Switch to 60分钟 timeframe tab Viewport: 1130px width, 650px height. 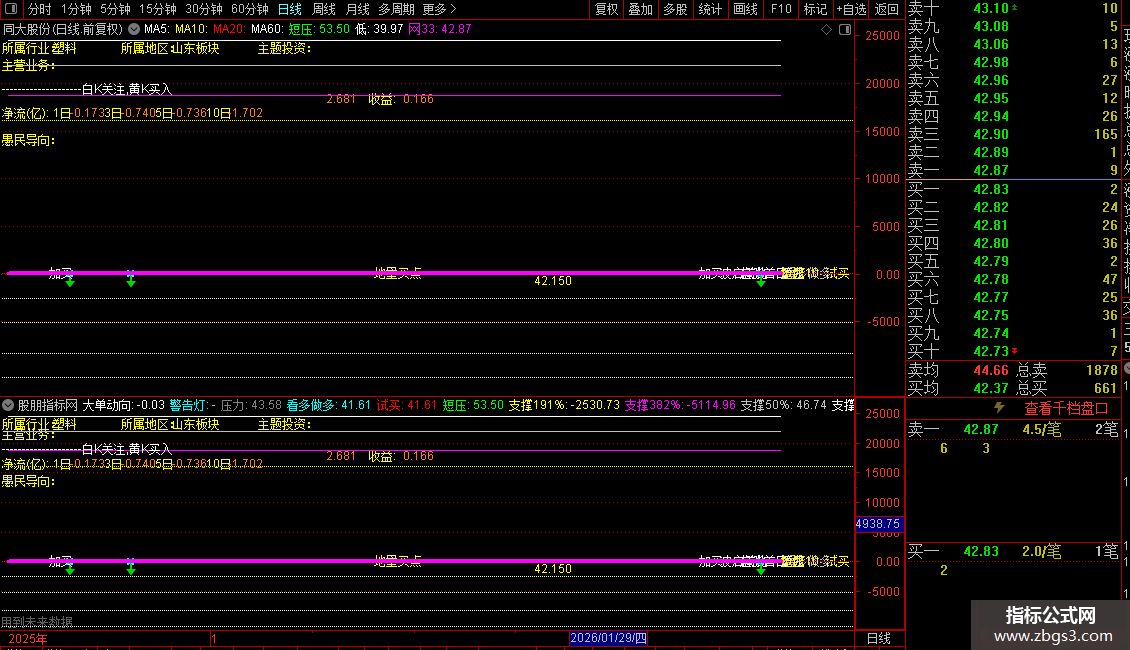[250, 9]
